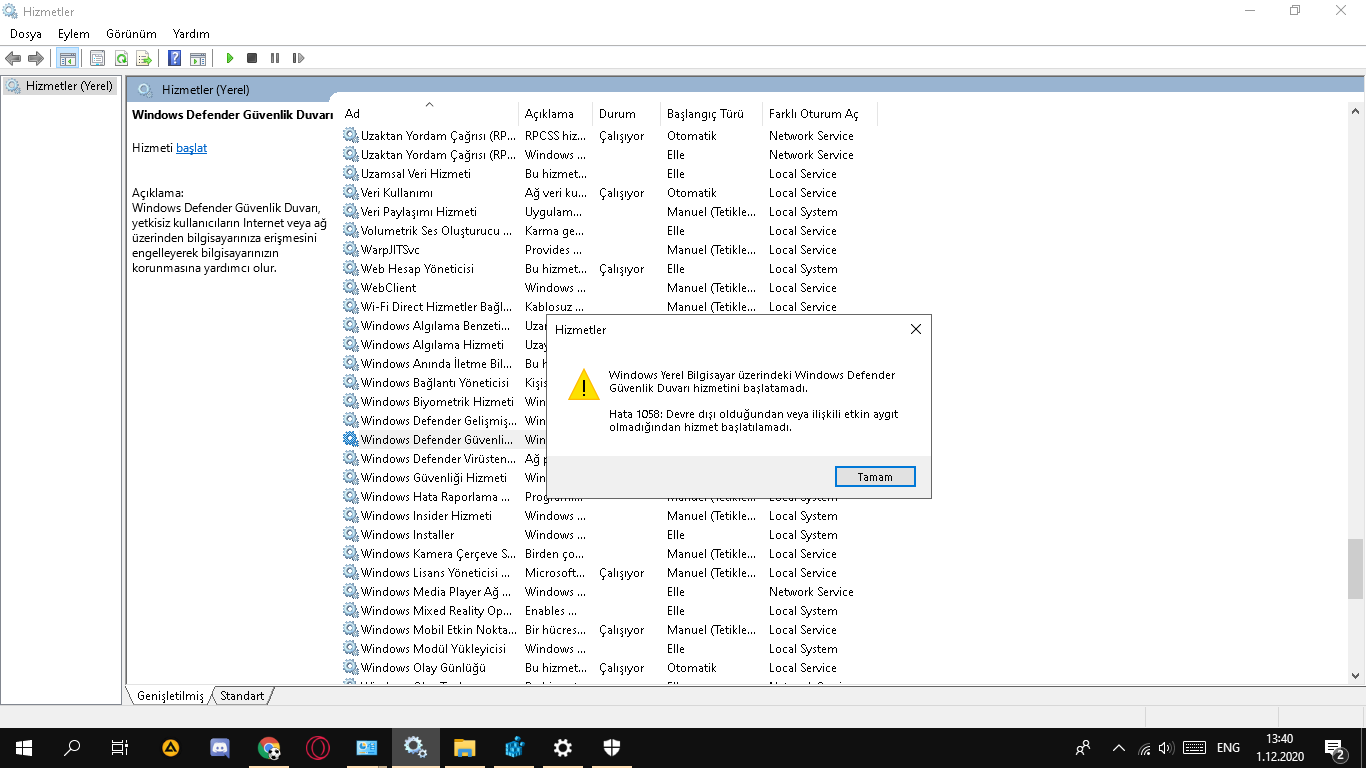Click the scrollbar up arrow of services list
The image size is (1366, 768).
coord(1355,112)
